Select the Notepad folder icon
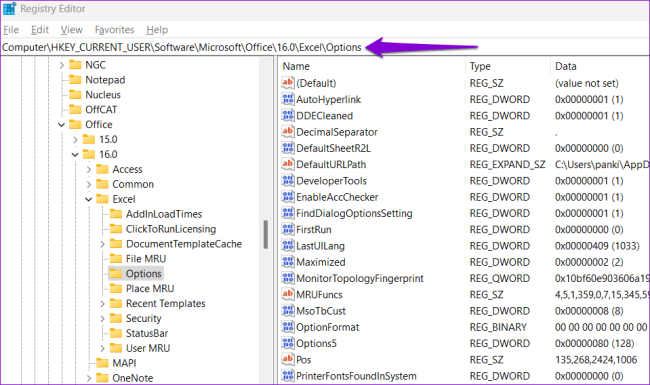The width and height of the screenshot is (650, 385). point(75,80)
